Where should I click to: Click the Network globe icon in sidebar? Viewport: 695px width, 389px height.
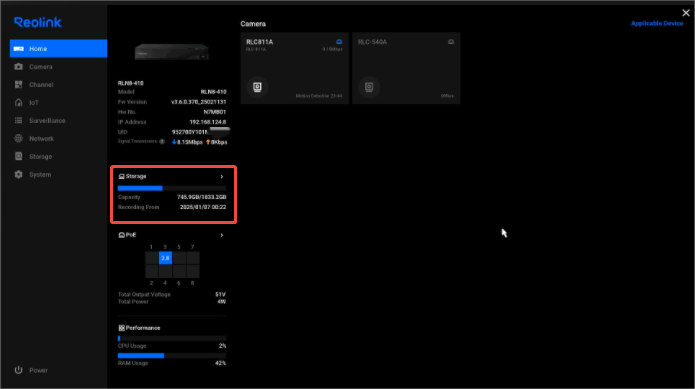click(19, 139)
